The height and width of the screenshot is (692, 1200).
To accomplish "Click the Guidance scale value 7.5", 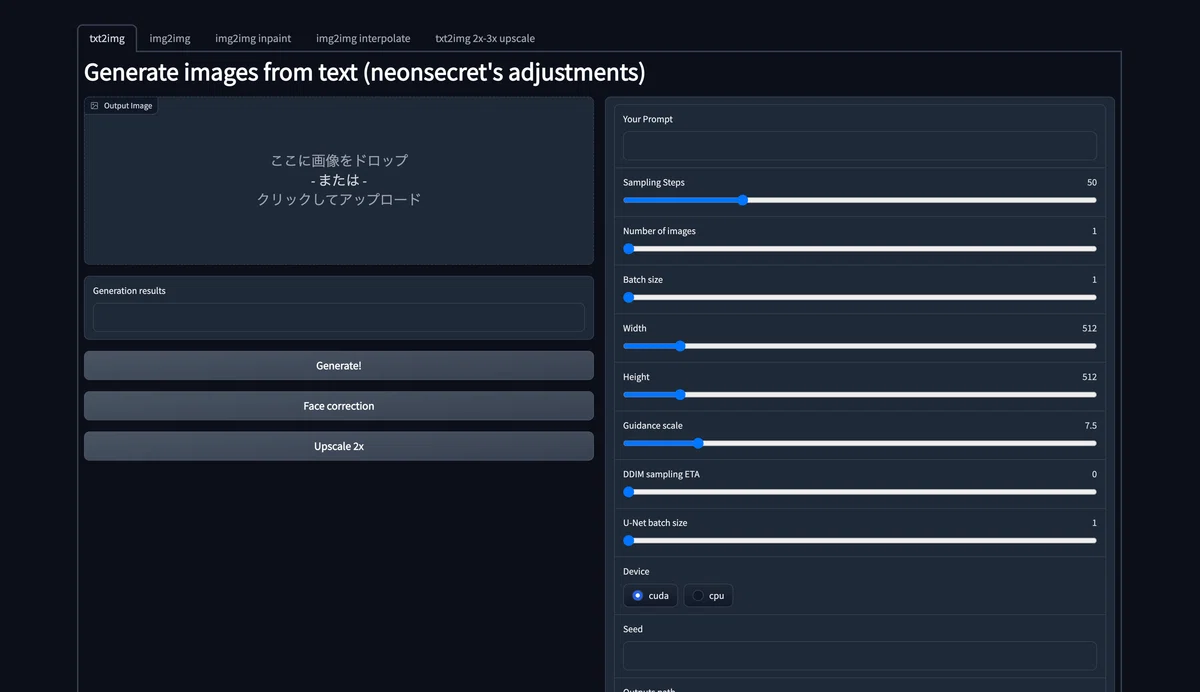I will pos(1090,425).
